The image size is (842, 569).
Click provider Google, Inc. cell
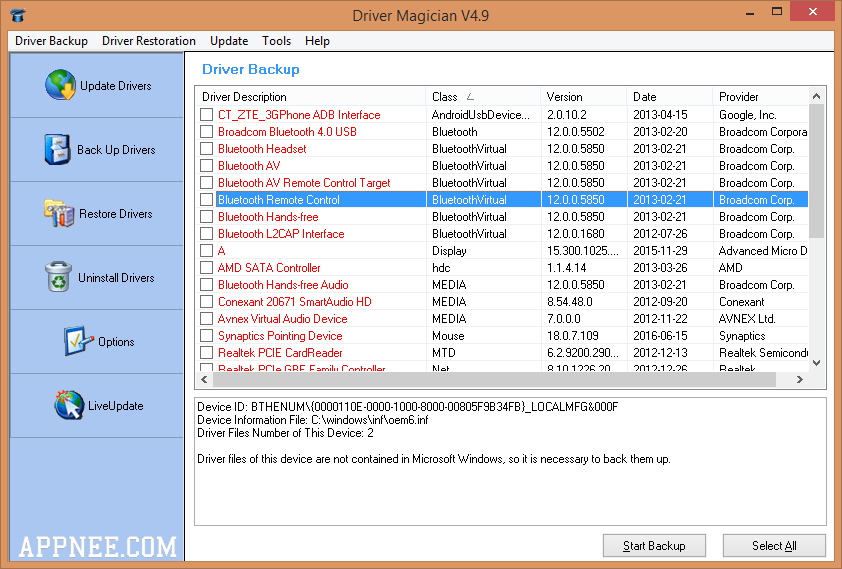[747, 115]
